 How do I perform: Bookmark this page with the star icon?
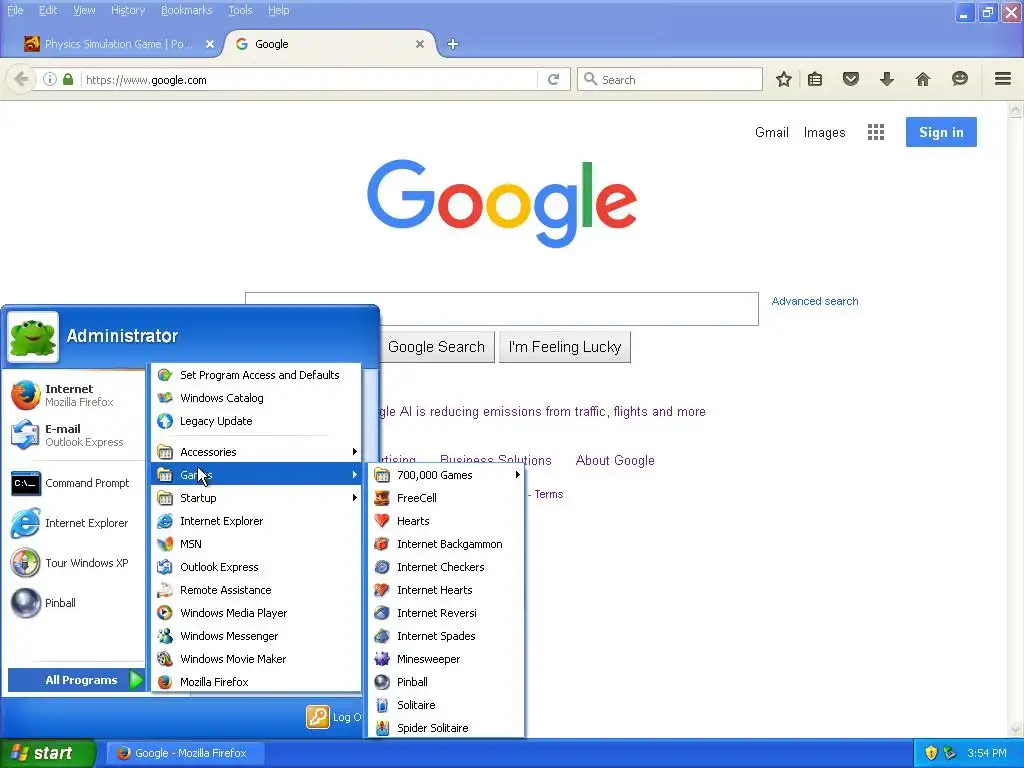tap(784, 80)
